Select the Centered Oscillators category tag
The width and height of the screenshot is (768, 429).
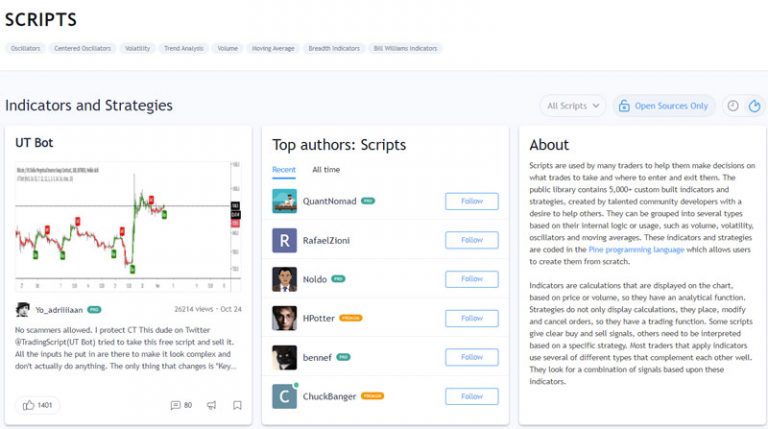pyautogui.click(x=82, y=48)
